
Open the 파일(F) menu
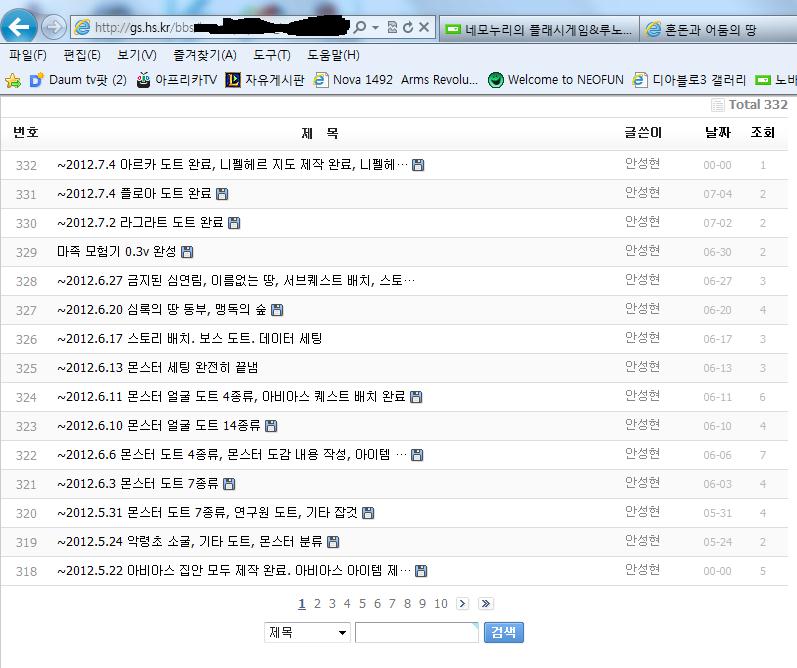(x=27, y=55)
